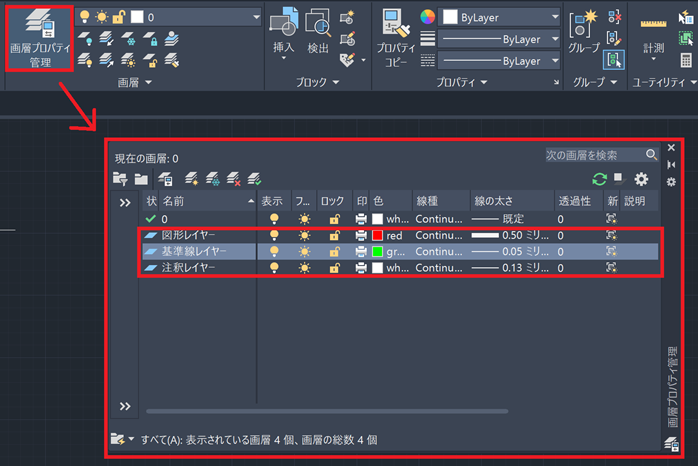Expand the ブロック panel title arrow

click(x=336, y=82)
